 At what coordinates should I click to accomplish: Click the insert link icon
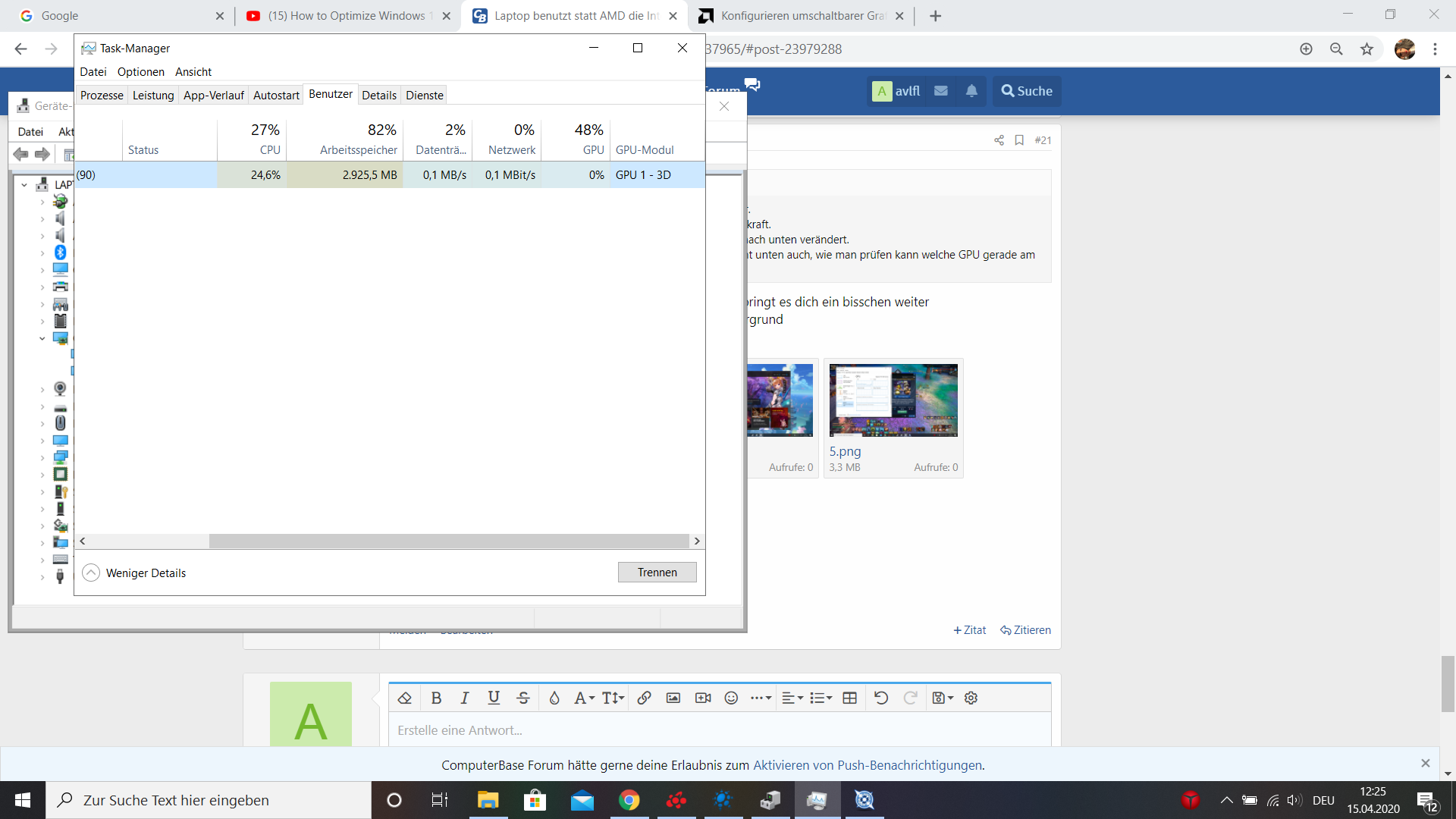(644, 698)
